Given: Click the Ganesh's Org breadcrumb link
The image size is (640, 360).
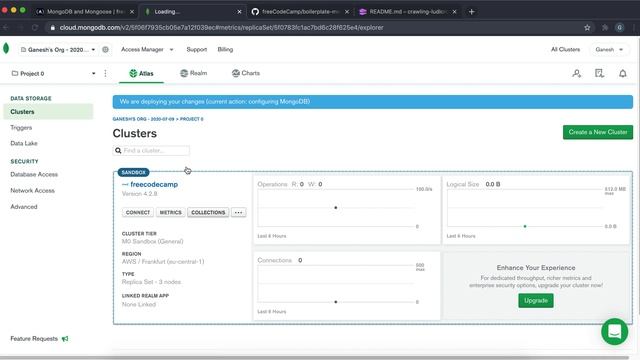Looking at the screenshot, I should pyautogui.click(x=143, y=119).
